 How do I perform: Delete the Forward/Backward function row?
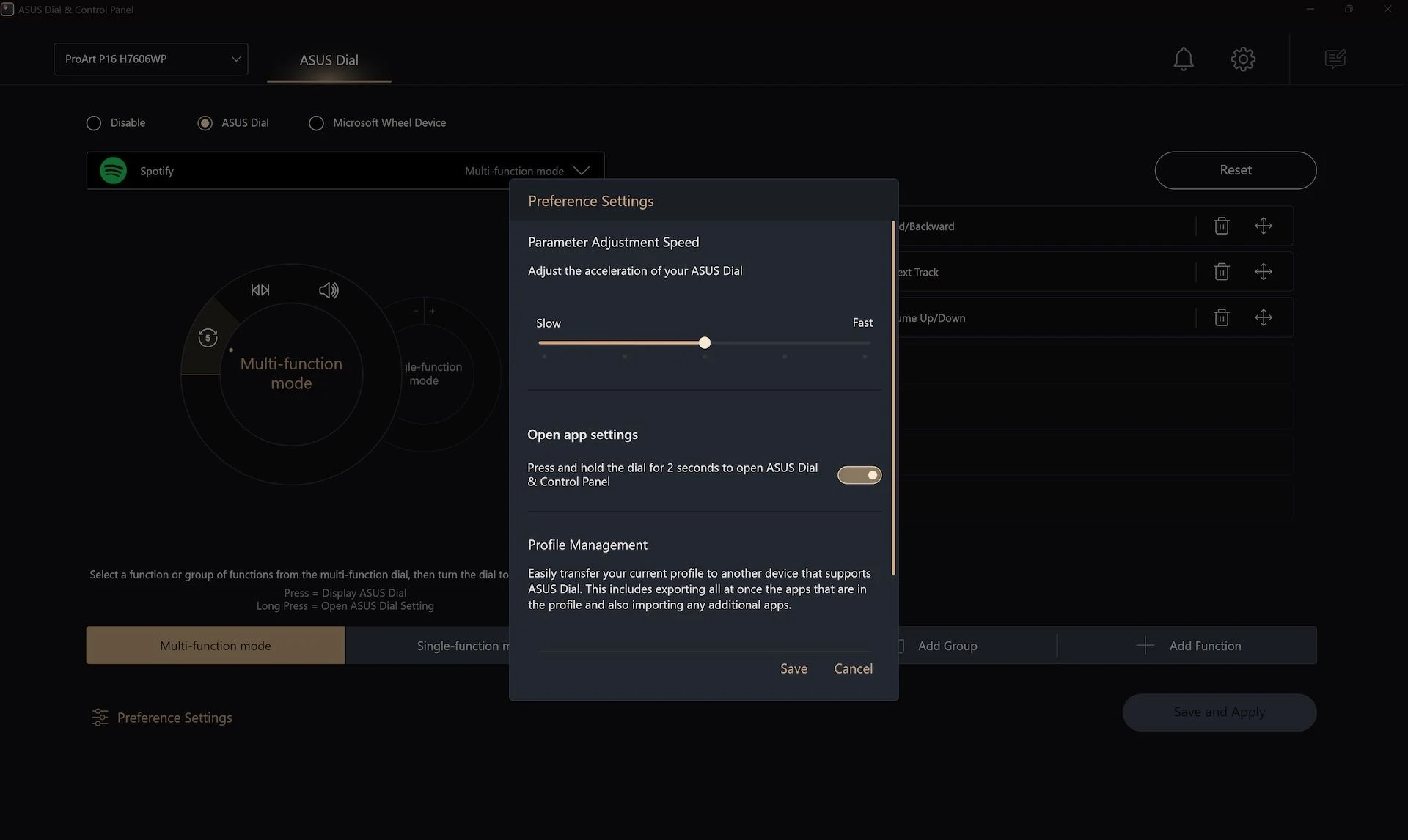1221,226
